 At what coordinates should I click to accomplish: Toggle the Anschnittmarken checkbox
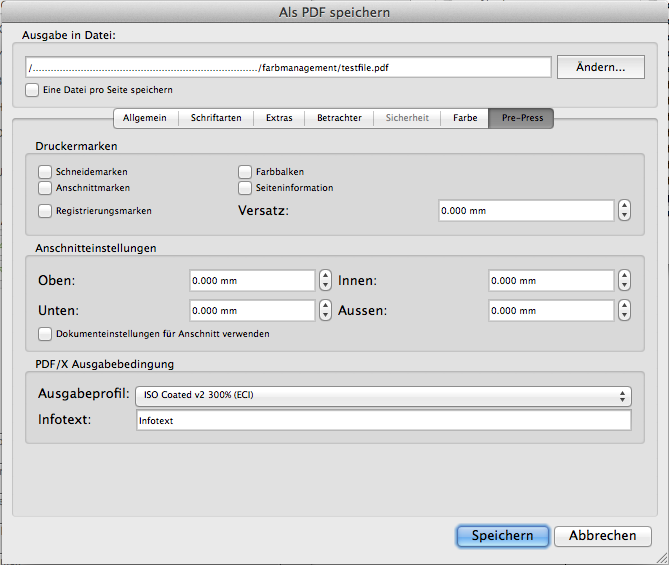click(45, 187)
